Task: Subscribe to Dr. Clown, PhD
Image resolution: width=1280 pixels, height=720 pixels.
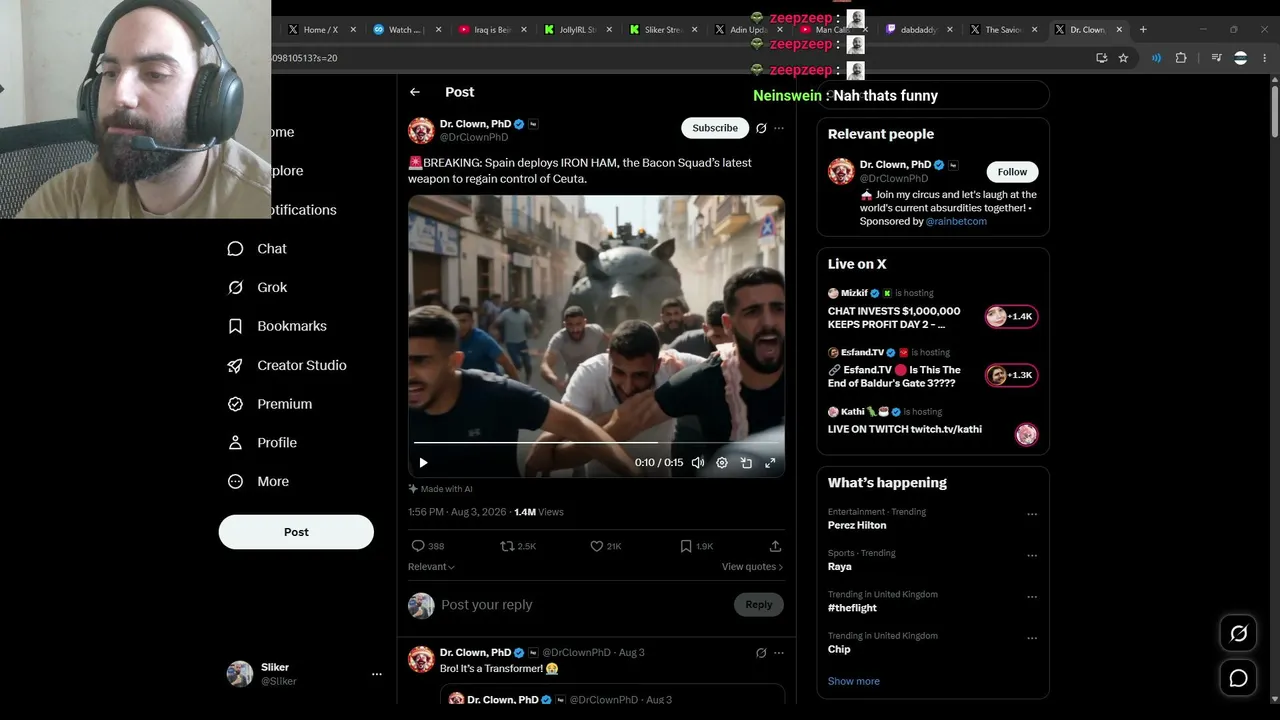Action: [x=715, y=128]
